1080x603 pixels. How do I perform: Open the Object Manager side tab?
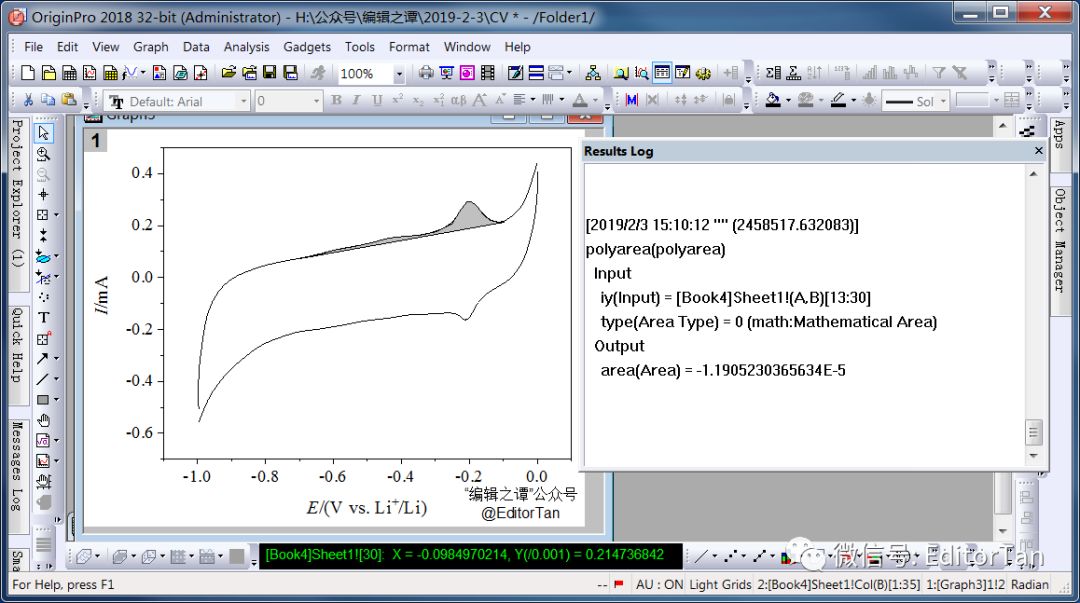pos(1060,252)
